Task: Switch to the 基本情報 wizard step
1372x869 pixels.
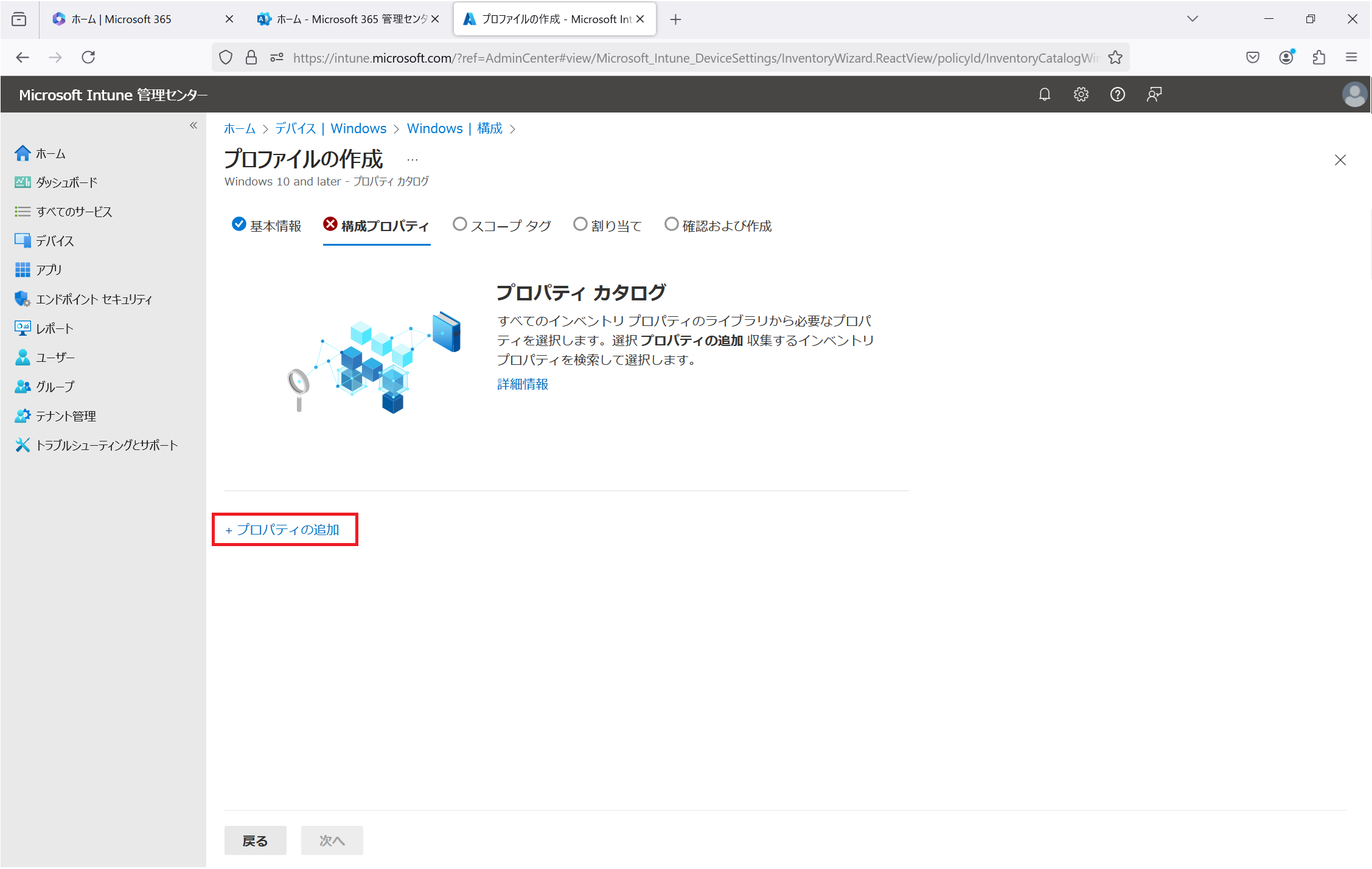Action: click(x=266, y=226)
